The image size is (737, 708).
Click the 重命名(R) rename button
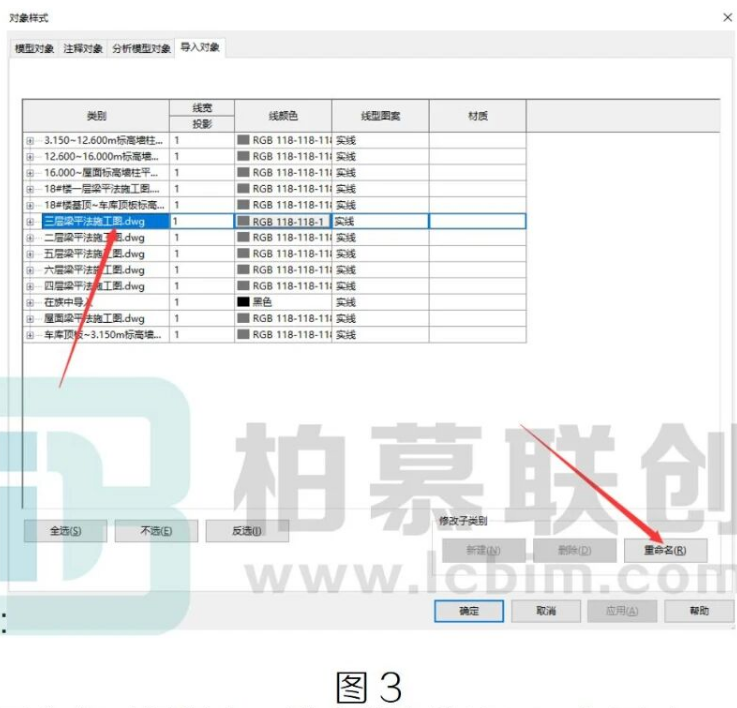coord(665,551)
